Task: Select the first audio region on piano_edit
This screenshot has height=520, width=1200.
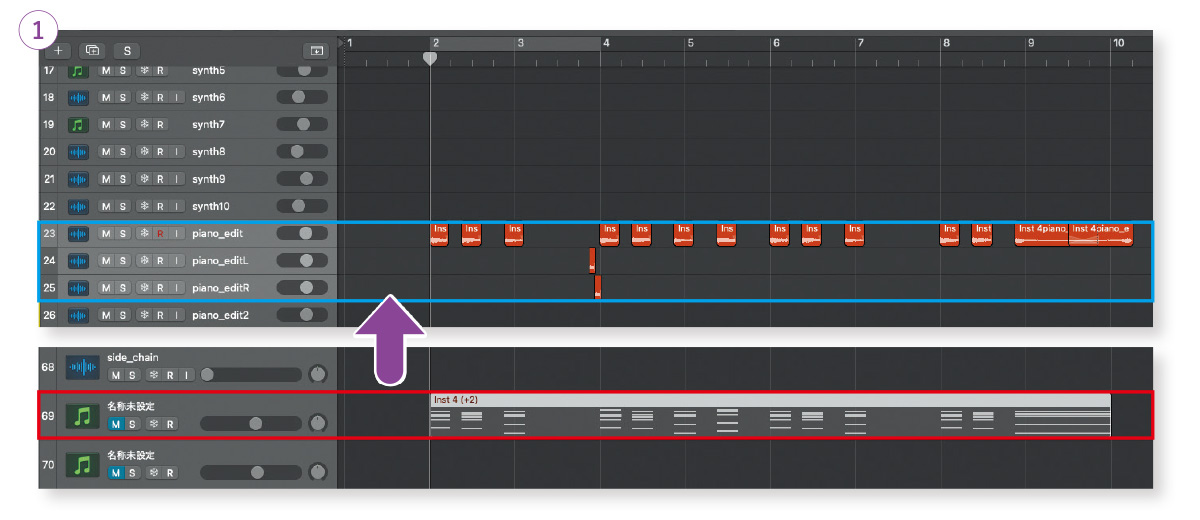Action: click(x=439, y=234)
